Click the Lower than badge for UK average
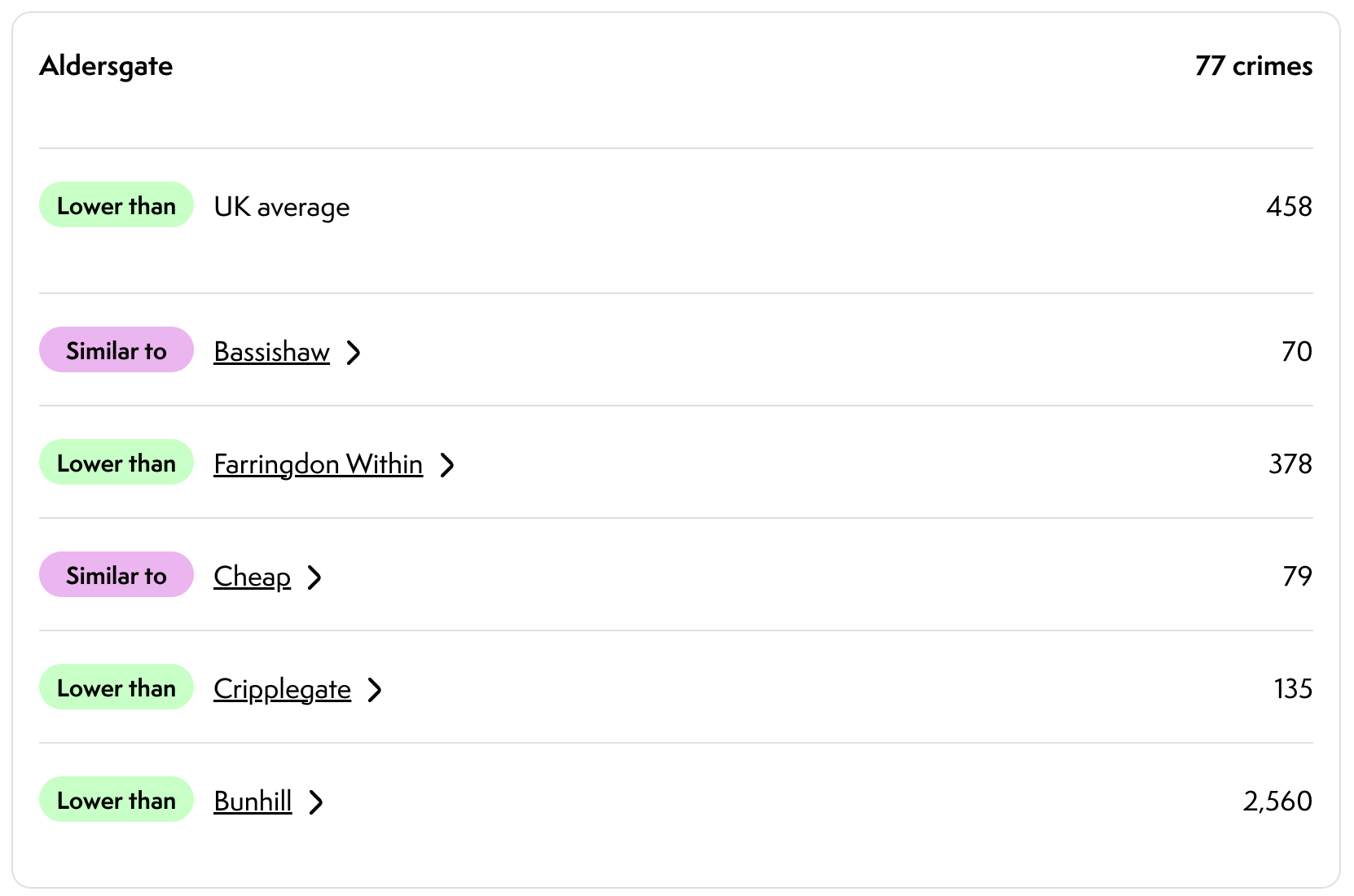Viewport: 1354px width, 896px height. pos(116,206)
